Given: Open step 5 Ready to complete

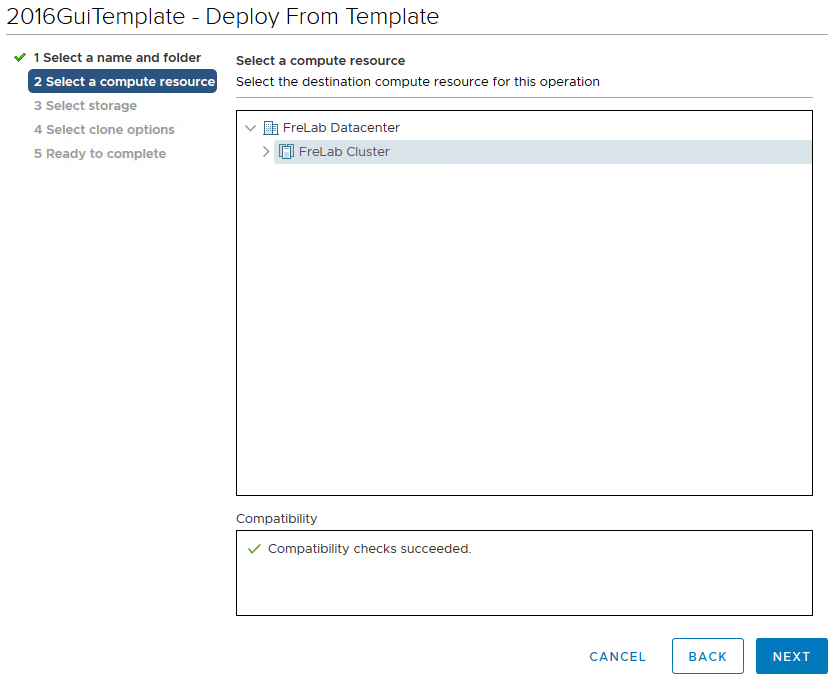Looking at the screenshot, I should [100, 154].
